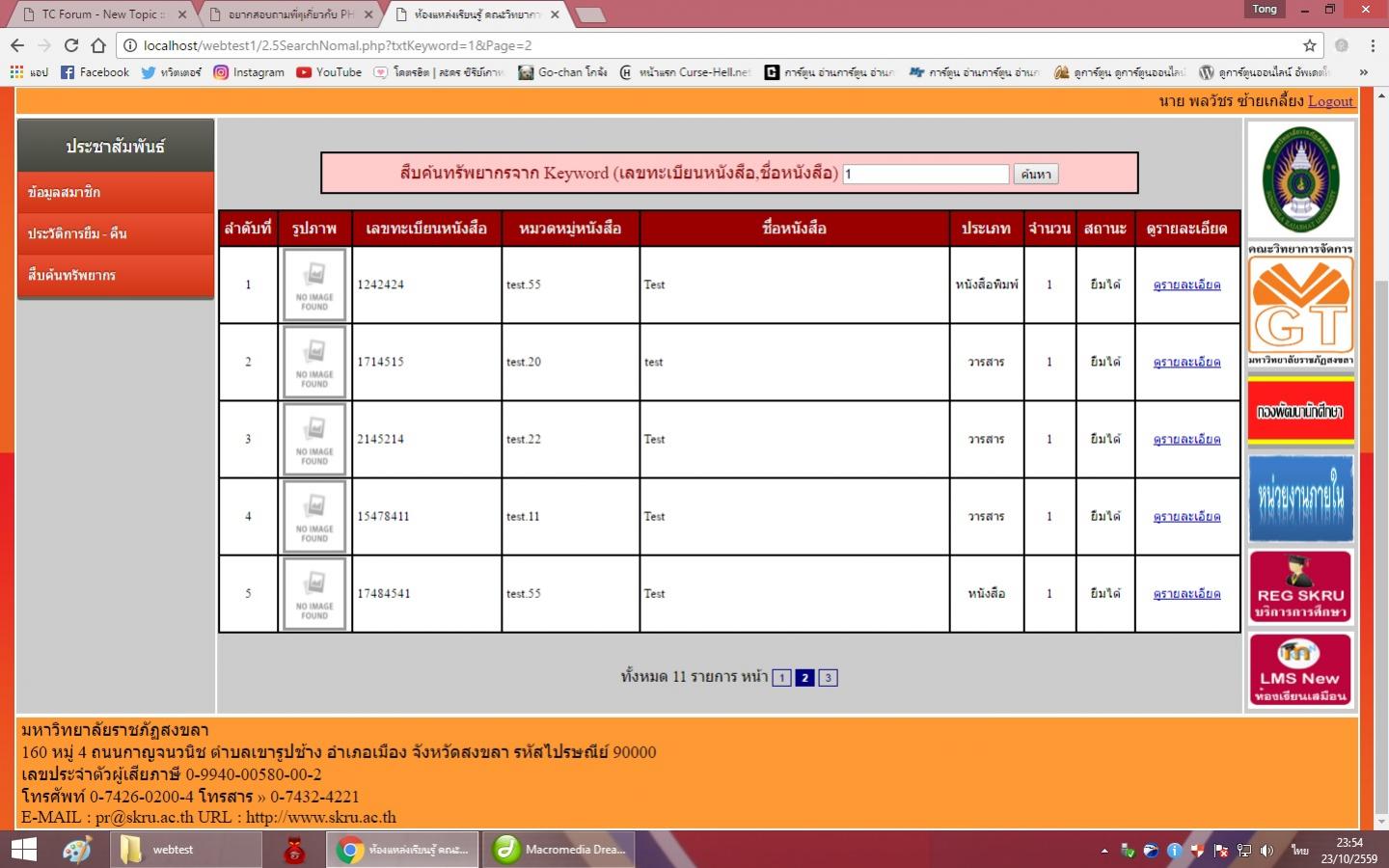The height and width of the screenshot is (868, 1389).
Task: Open the กองพัฒนานักศึกษา banner
Action: point(1300,412)
